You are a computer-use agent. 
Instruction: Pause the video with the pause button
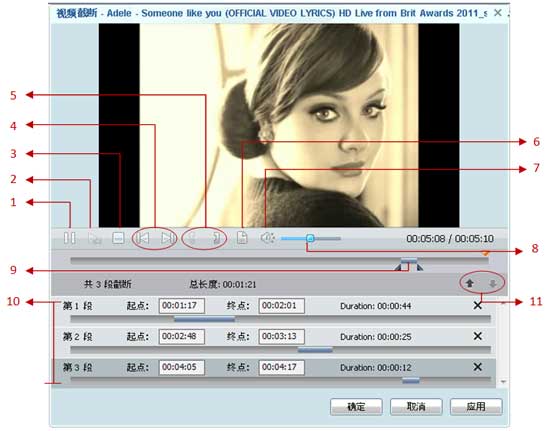[69, 238]
